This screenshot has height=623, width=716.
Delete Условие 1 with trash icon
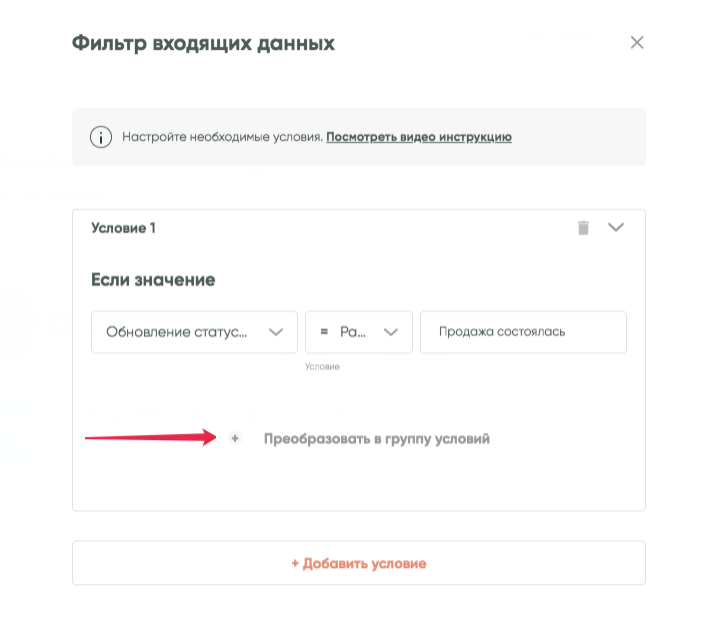[x=583, y=228]
